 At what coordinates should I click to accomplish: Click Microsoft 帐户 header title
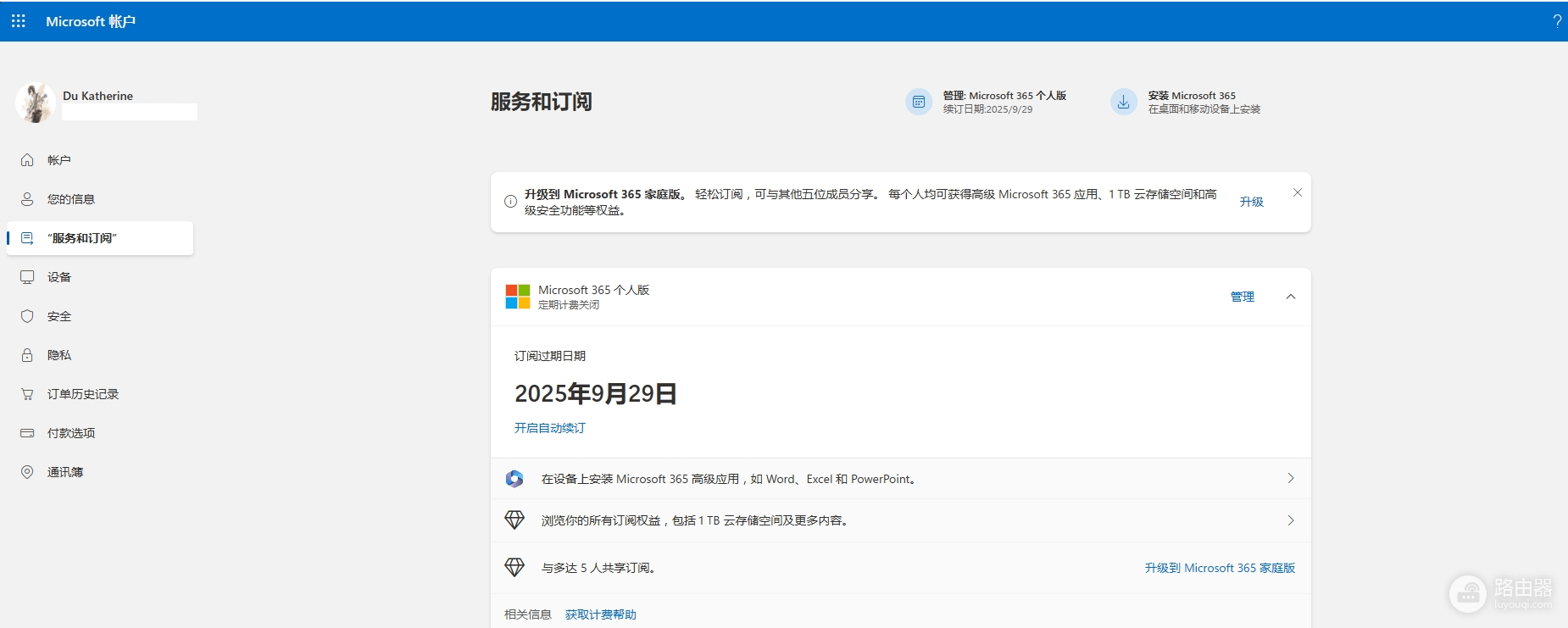91,21
